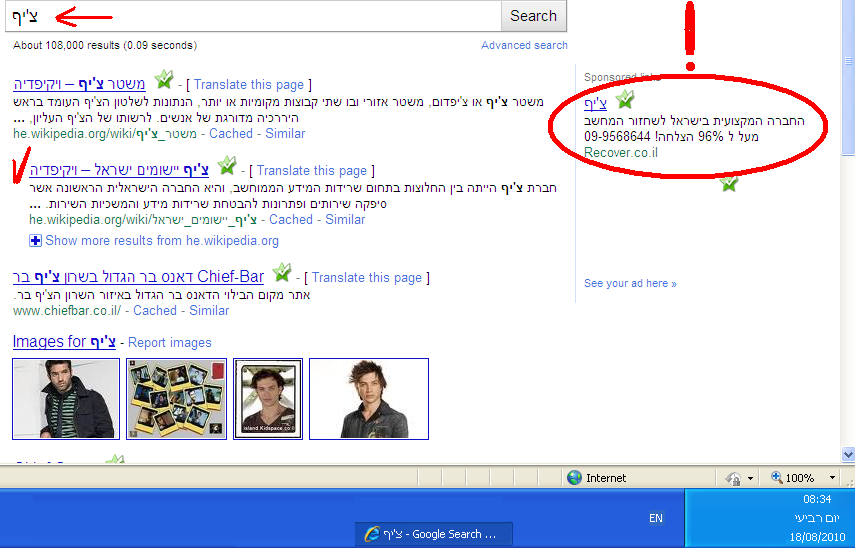This screenshot has height=548, width=855.
Task: Click Translate this page for the Chief-Bar result
Action: [366, 277]
